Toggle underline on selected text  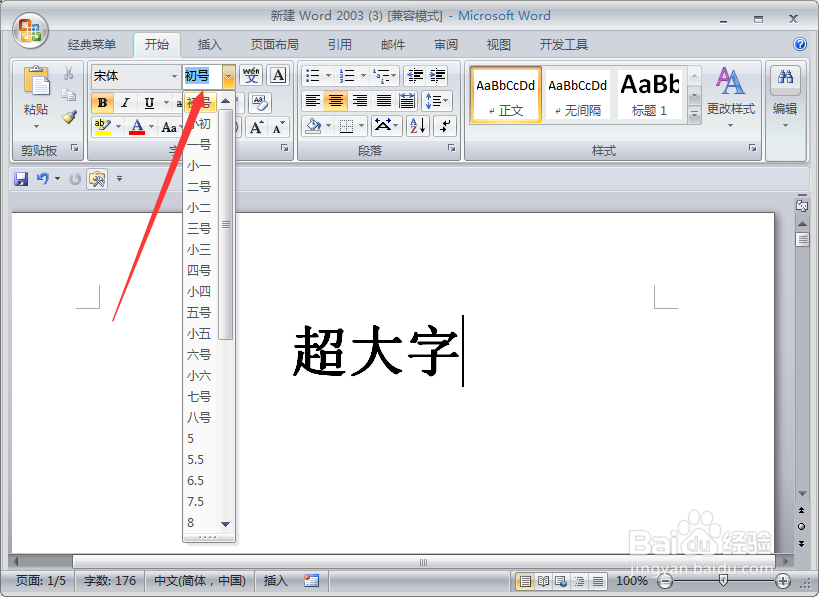coord(147,103)
